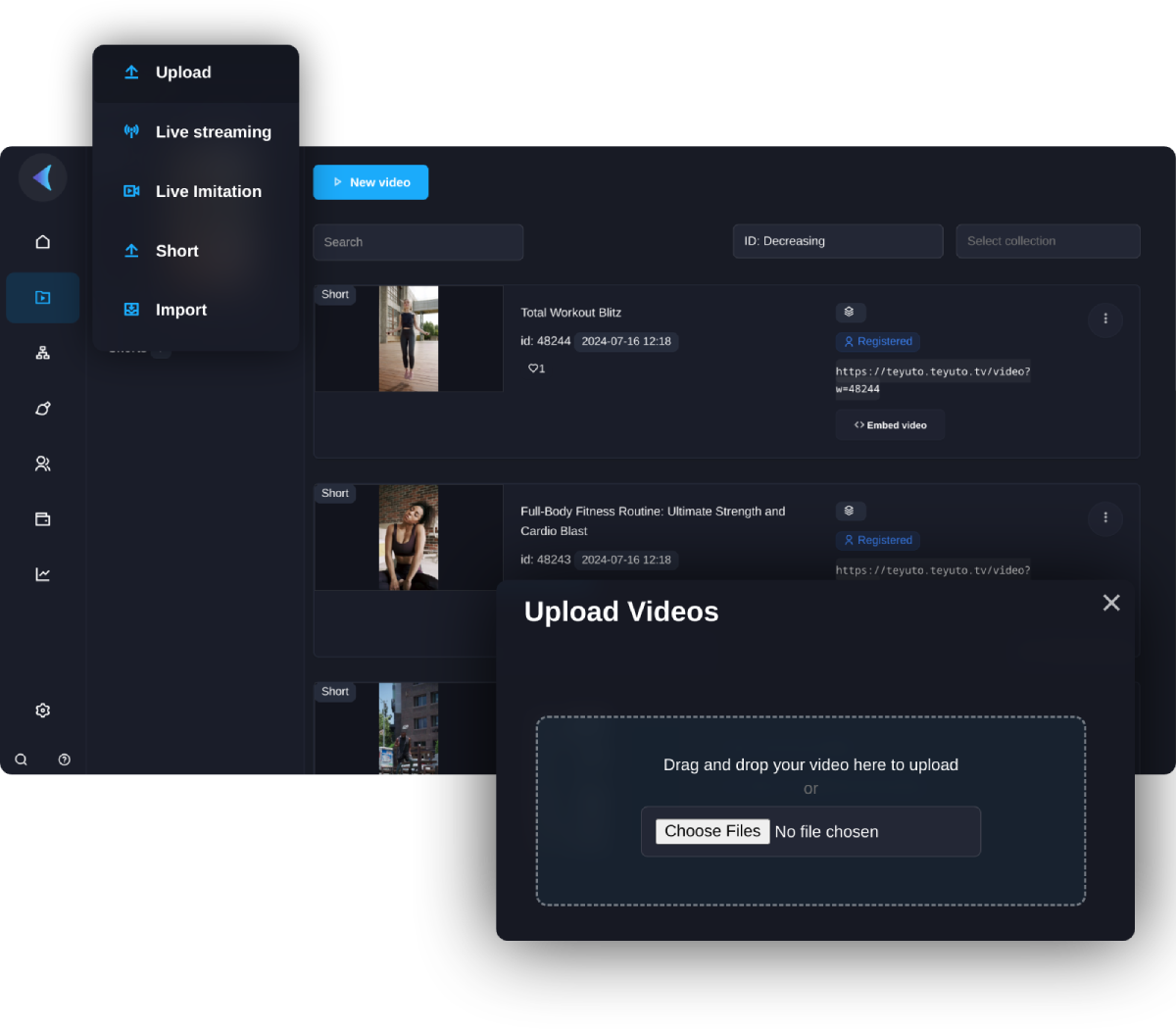Image resolution: width=1176 pixels, height=1029 pixels.
Task: Open the Select collection dropdown
Action: (1048, 241)
